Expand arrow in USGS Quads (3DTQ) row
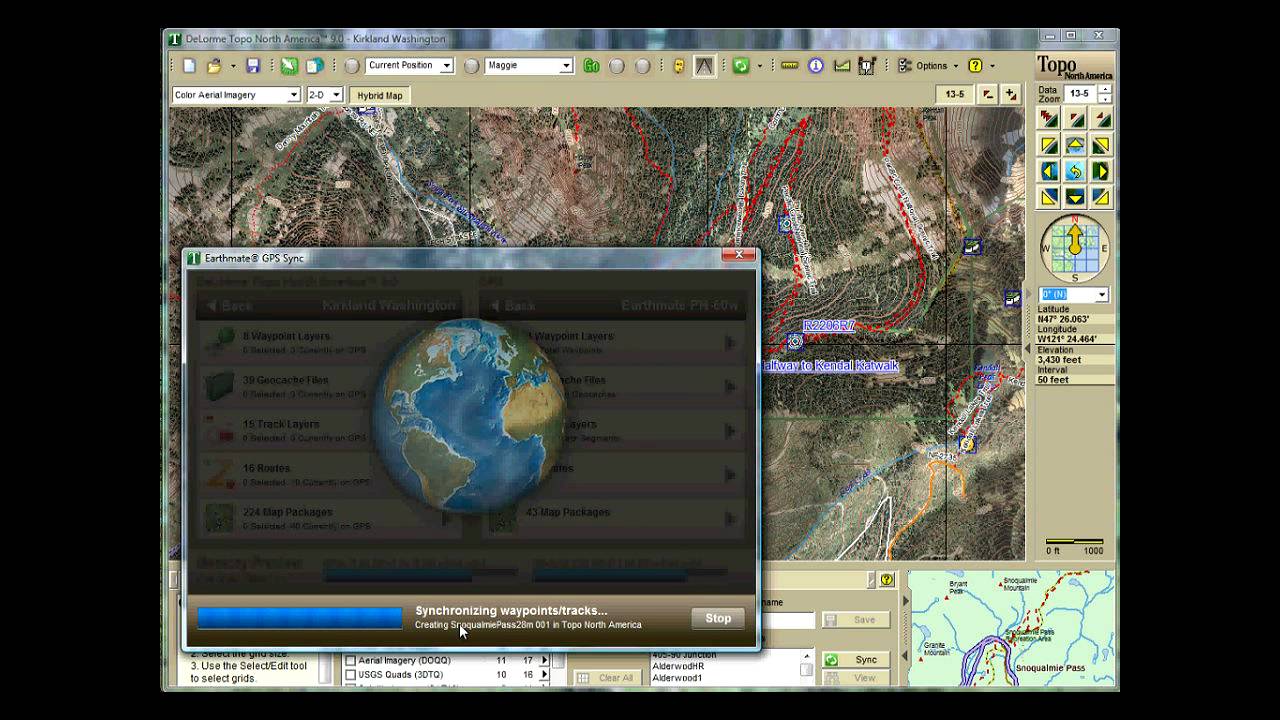Viewport: 1280px width, 720px height. pyautogui.click(x=545, y=675)
